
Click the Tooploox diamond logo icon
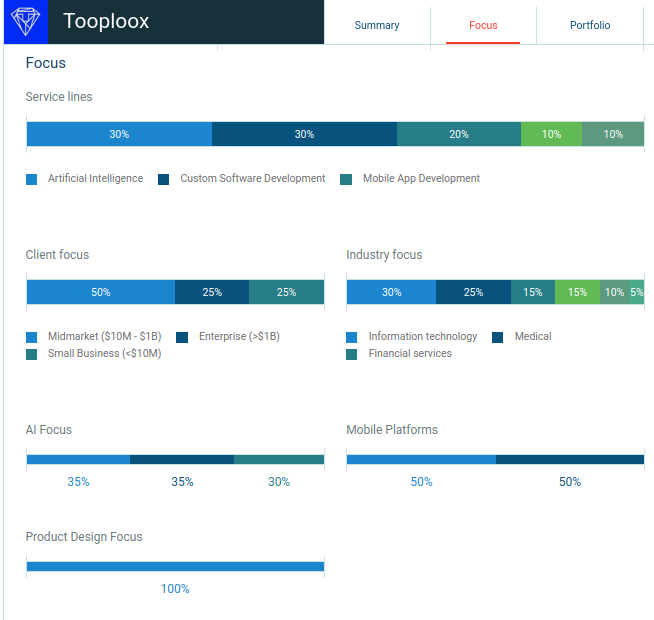tap(26, 22)
